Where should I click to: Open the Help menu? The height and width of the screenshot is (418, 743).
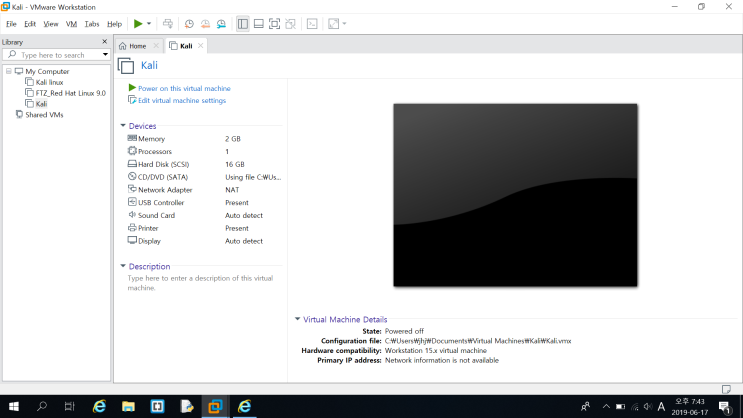(x=114, y=24)
